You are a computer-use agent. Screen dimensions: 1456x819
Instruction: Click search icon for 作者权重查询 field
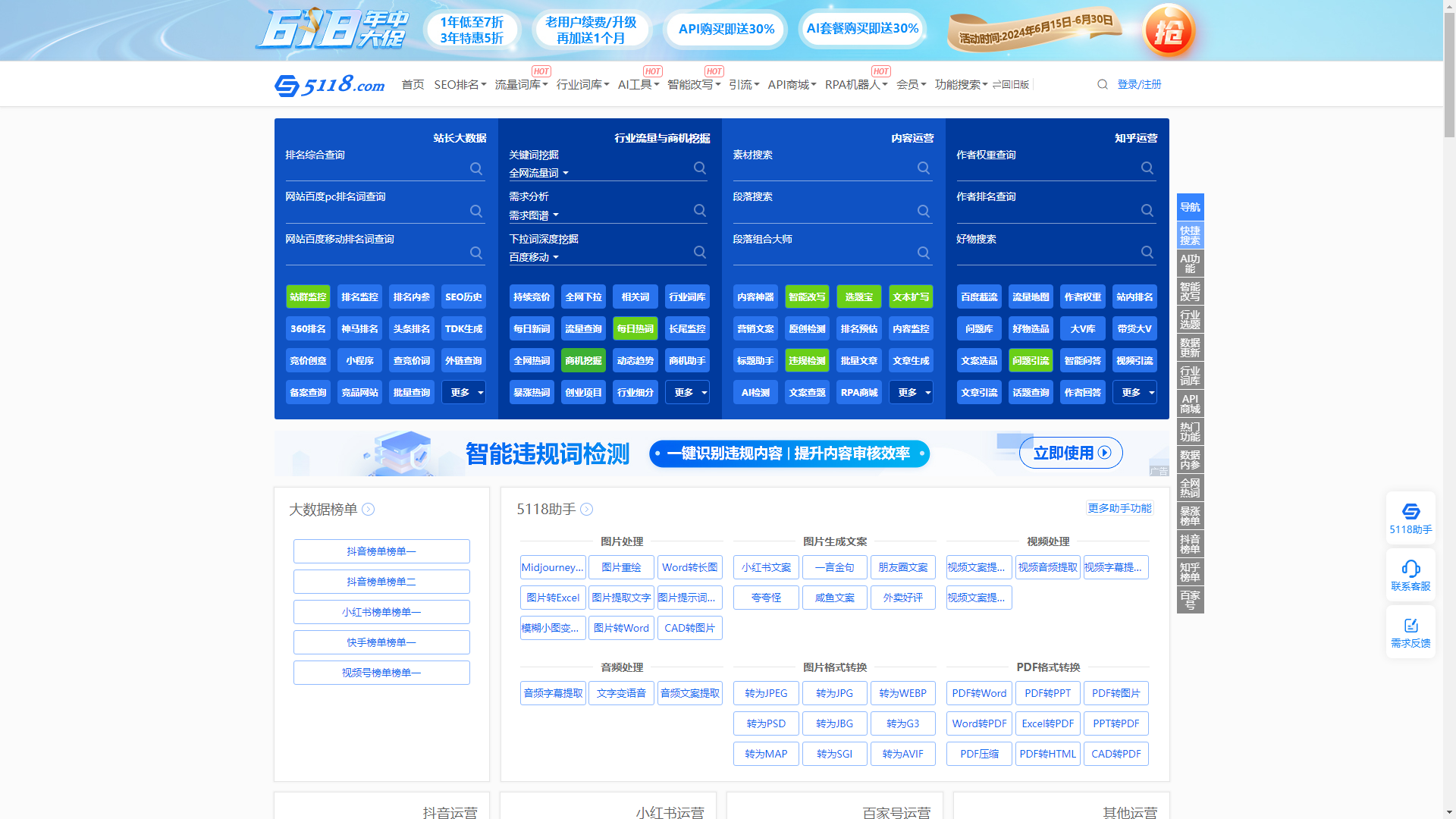(1147, 168)
